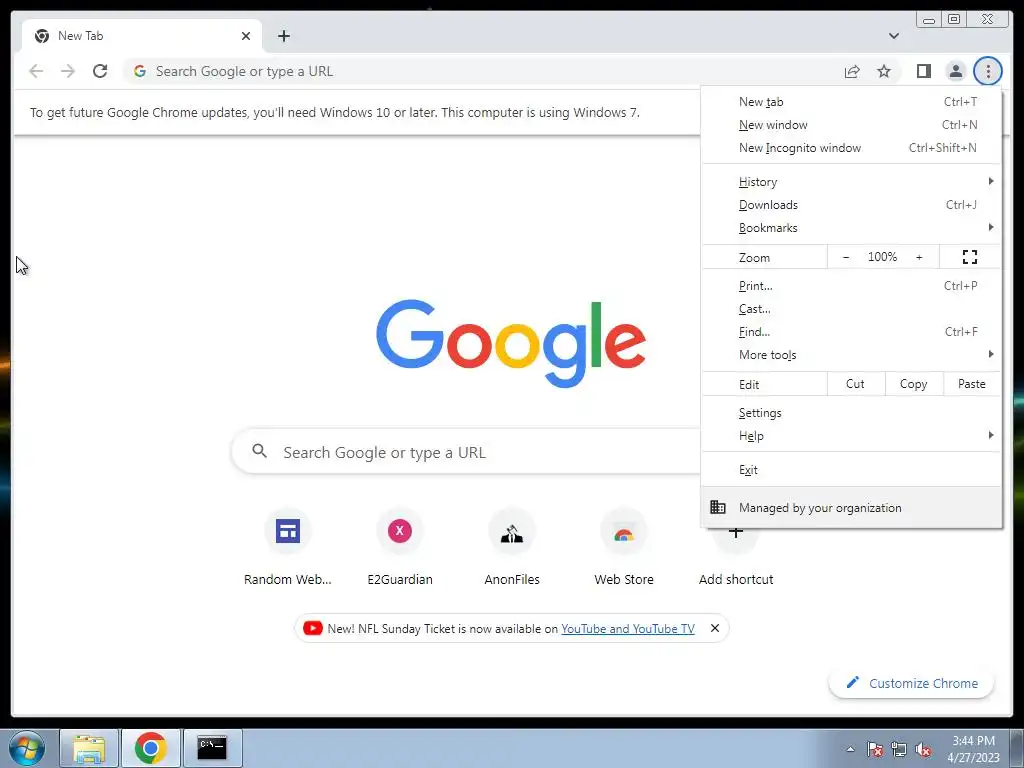
Task: Choose Find... from the menu
Action: coord(851,332)
